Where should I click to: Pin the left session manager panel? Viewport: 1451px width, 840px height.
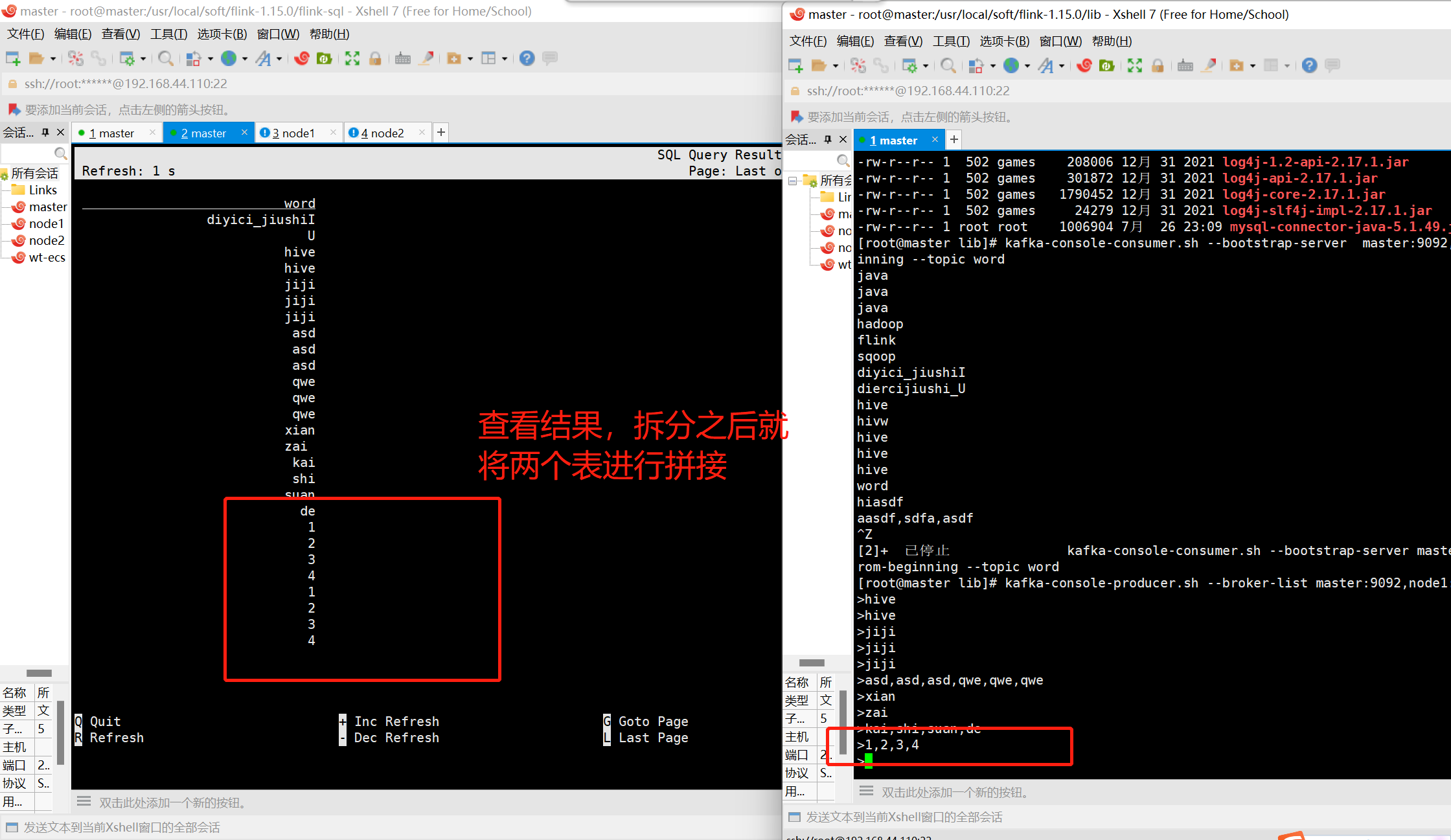(x=45, y=133)
